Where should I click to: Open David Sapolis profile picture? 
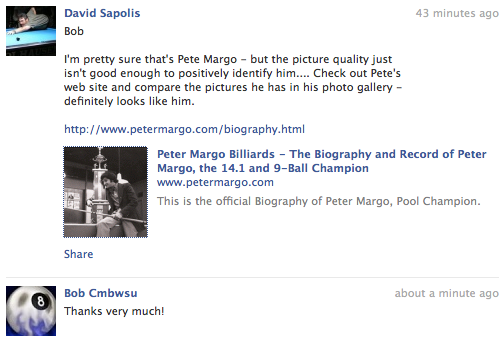pos(31,31)
